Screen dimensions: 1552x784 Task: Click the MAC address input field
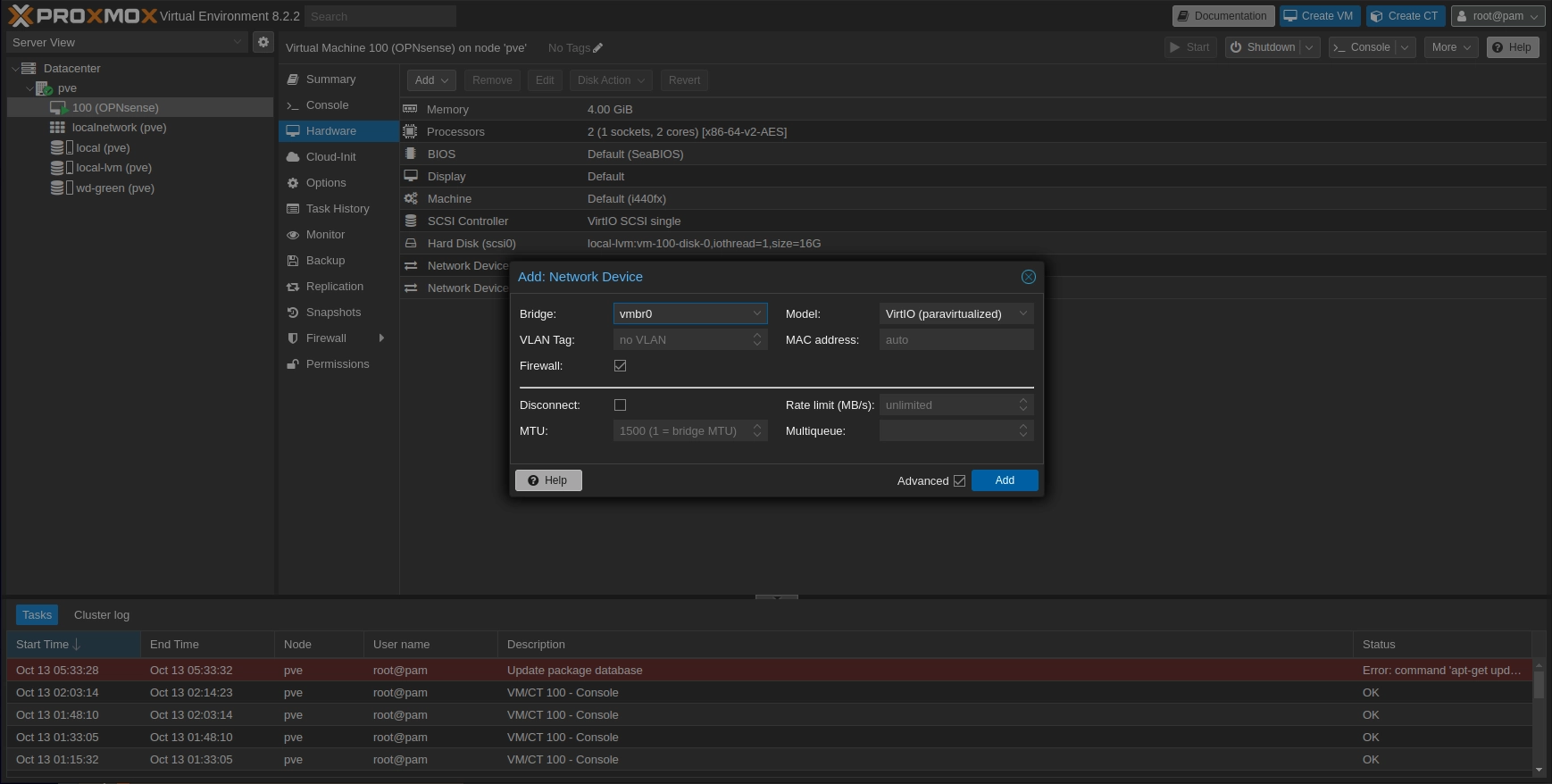point(956,340)
